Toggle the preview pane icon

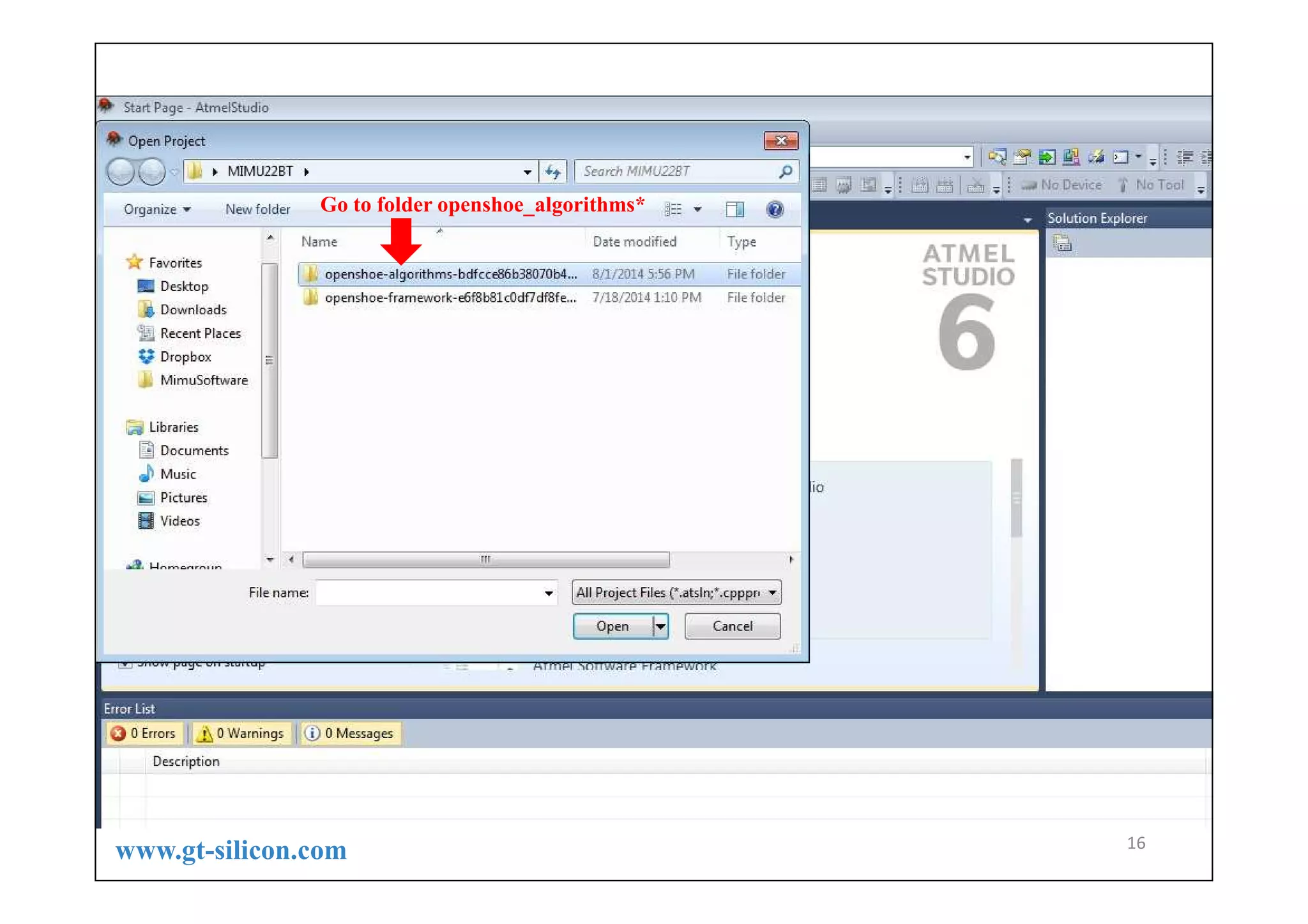pyautogui.click(x=734, y=209)
